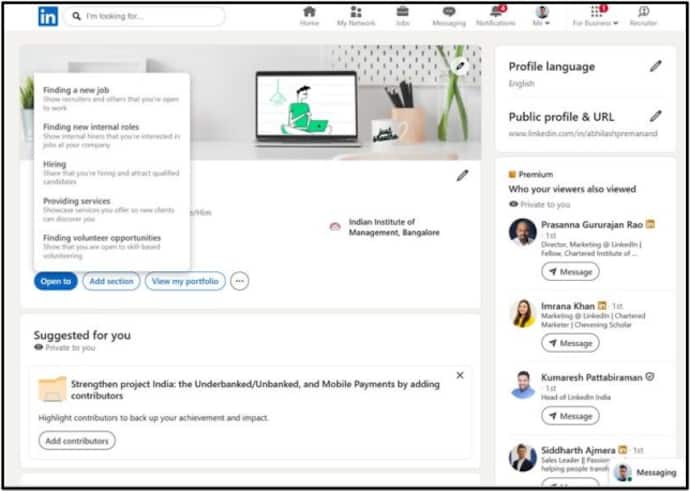Edit cover image with the pencil icon
The image size is (690, 491).
460,66
